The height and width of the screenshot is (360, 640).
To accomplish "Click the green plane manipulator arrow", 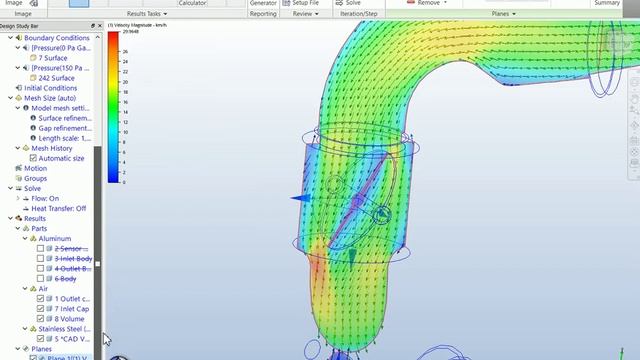I will pos(352,259).
